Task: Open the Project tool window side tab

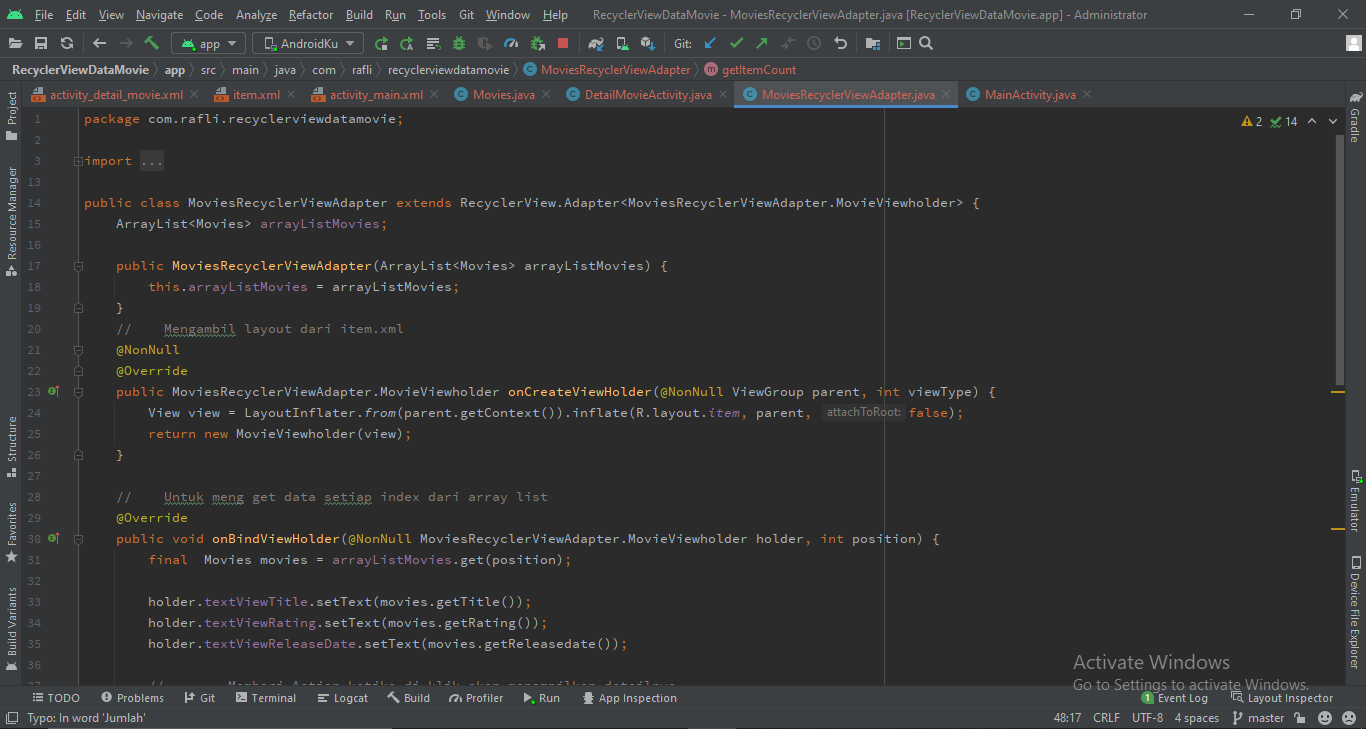Action: [12, 115]
